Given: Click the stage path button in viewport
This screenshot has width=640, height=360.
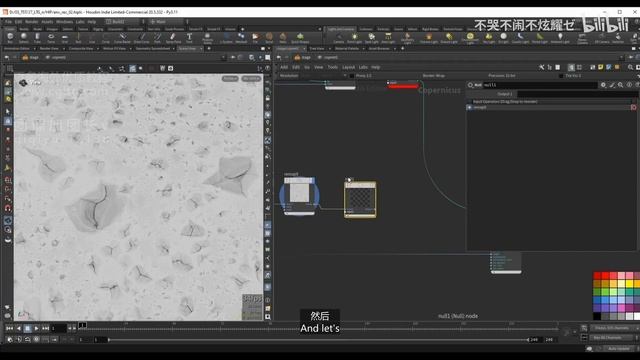Looking at the screenshot, I should [30, 58].
